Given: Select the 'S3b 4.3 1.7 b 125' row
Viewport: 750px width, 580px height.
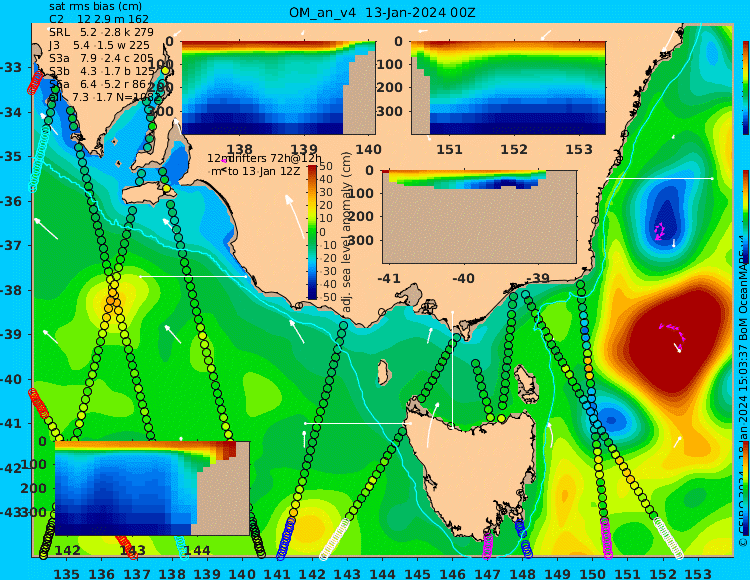Looking at the screenshot, I should pos(102,71).
